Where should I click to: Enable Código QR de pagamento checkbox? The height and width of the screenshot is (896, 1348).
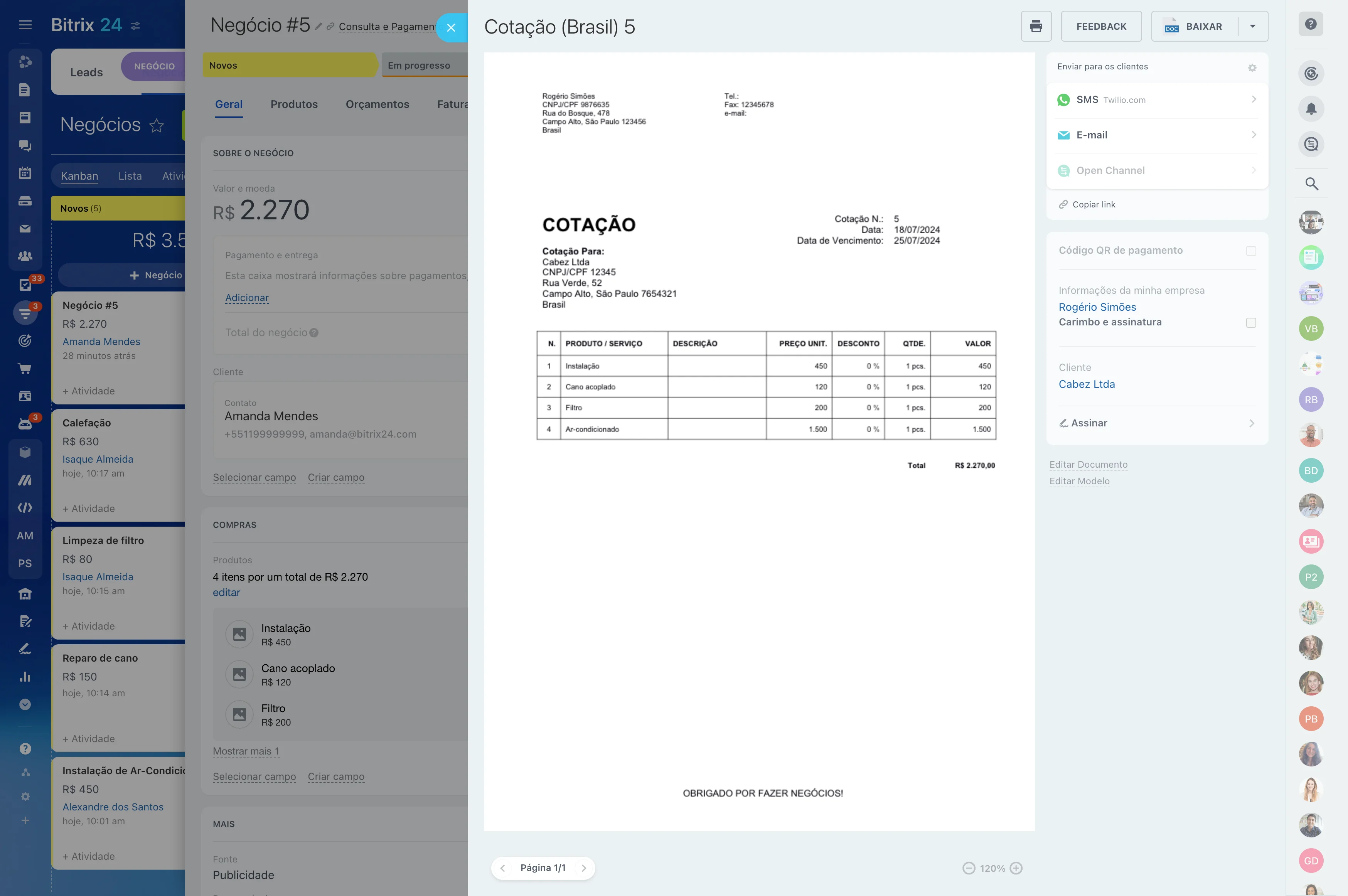1251,251
